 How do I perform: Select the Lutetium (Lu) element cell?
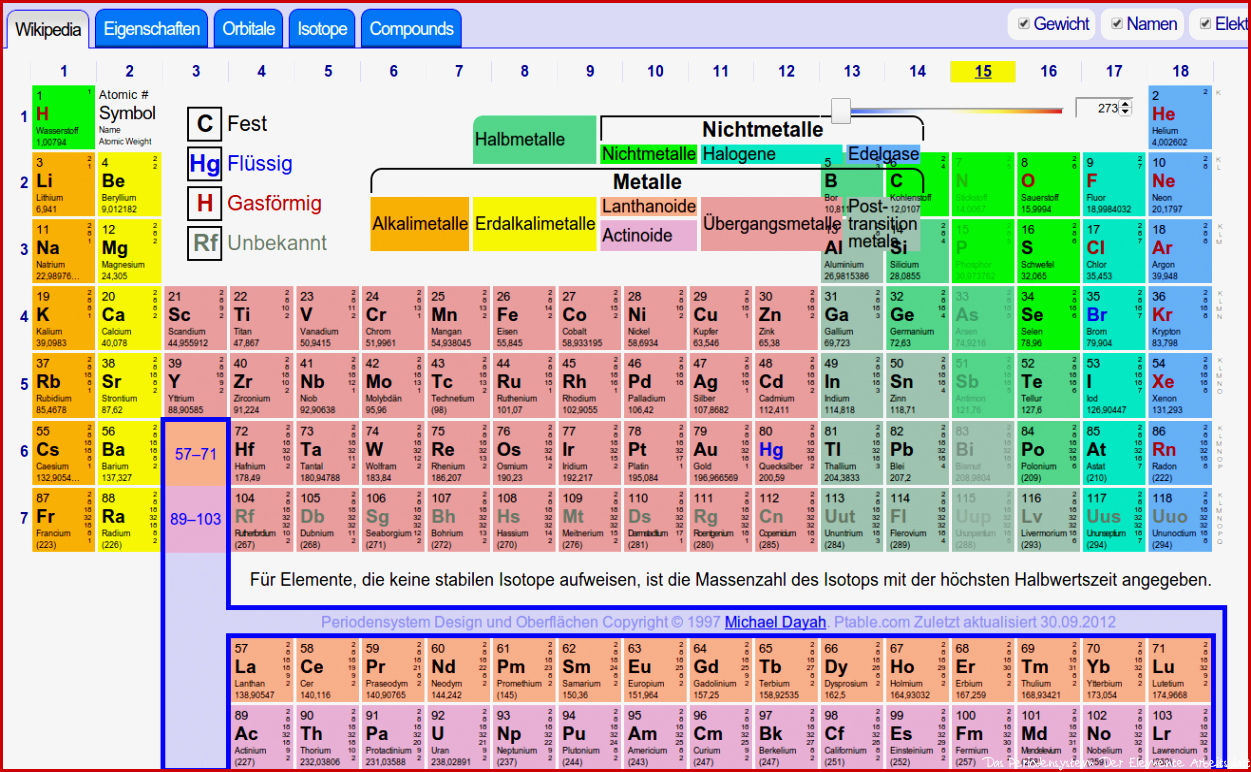(1180, 670)
